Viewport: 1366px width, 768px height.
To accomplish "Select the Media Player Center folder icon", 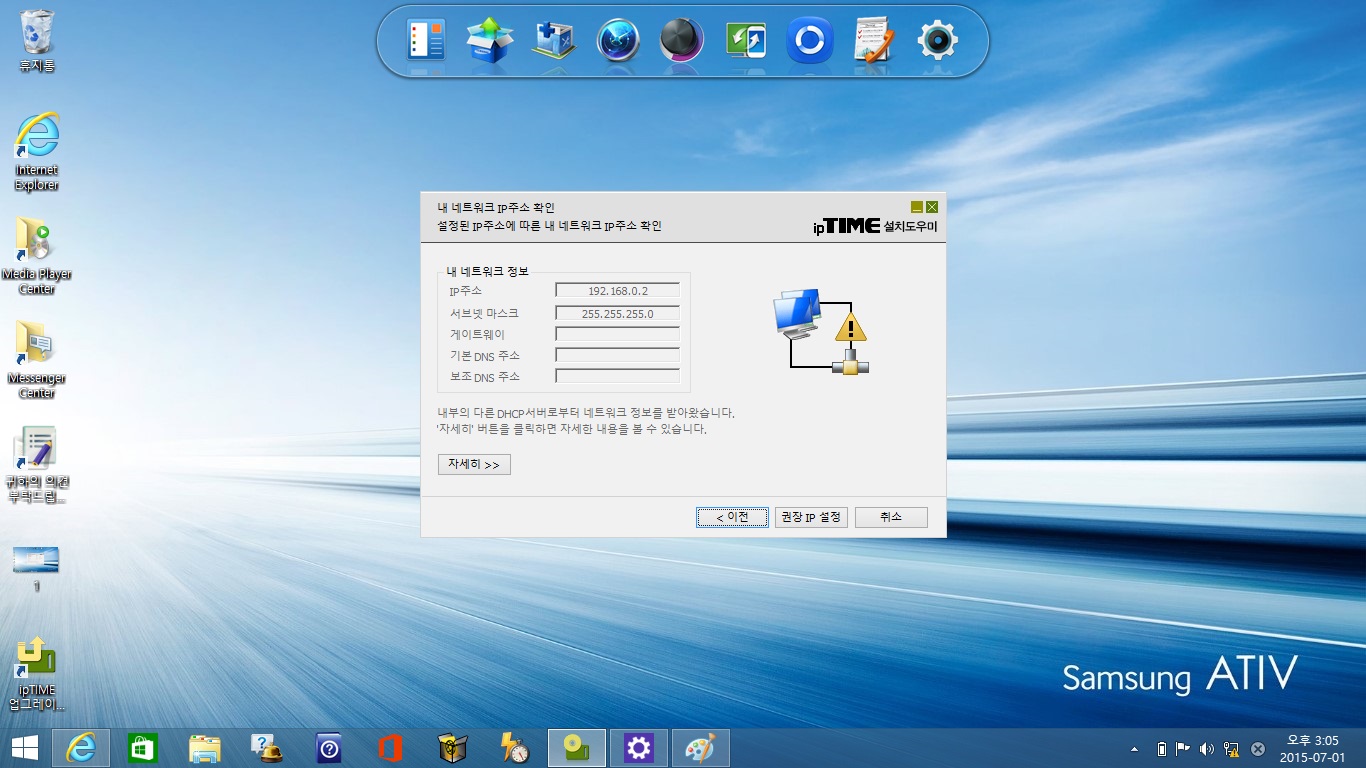I will click(37, 254).
